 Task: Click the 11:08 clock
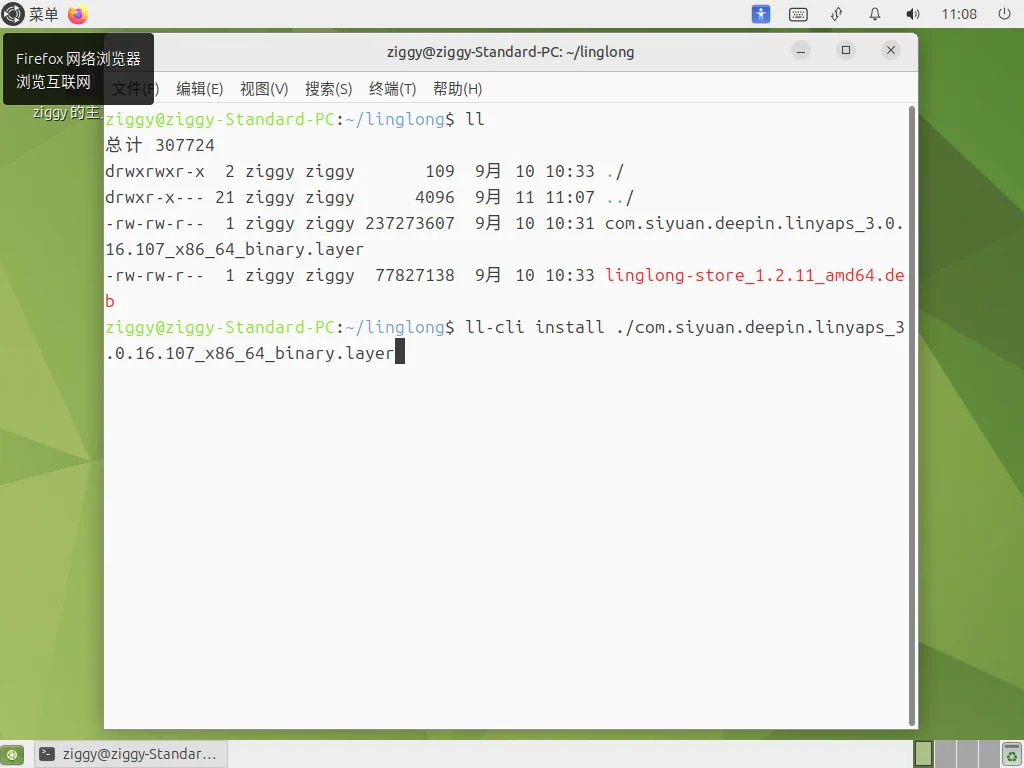pos(959,14)
